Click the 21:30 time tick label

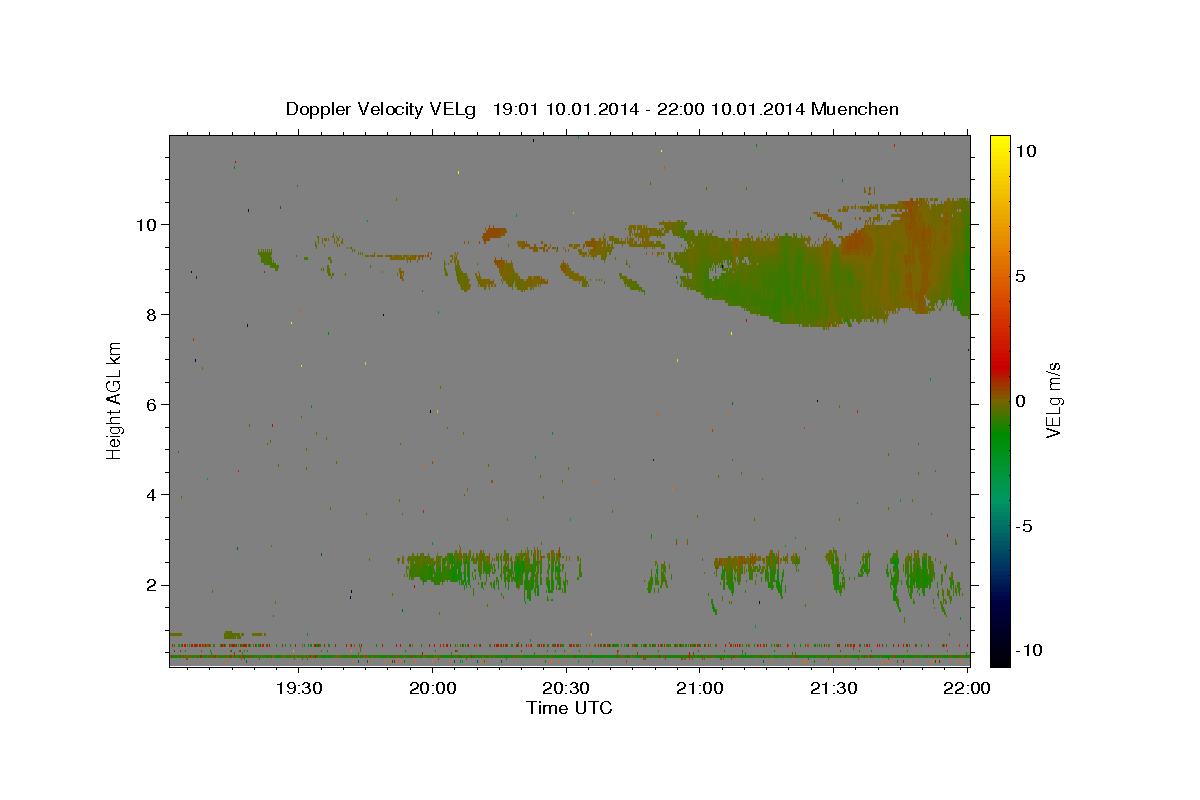pos(833,688)
